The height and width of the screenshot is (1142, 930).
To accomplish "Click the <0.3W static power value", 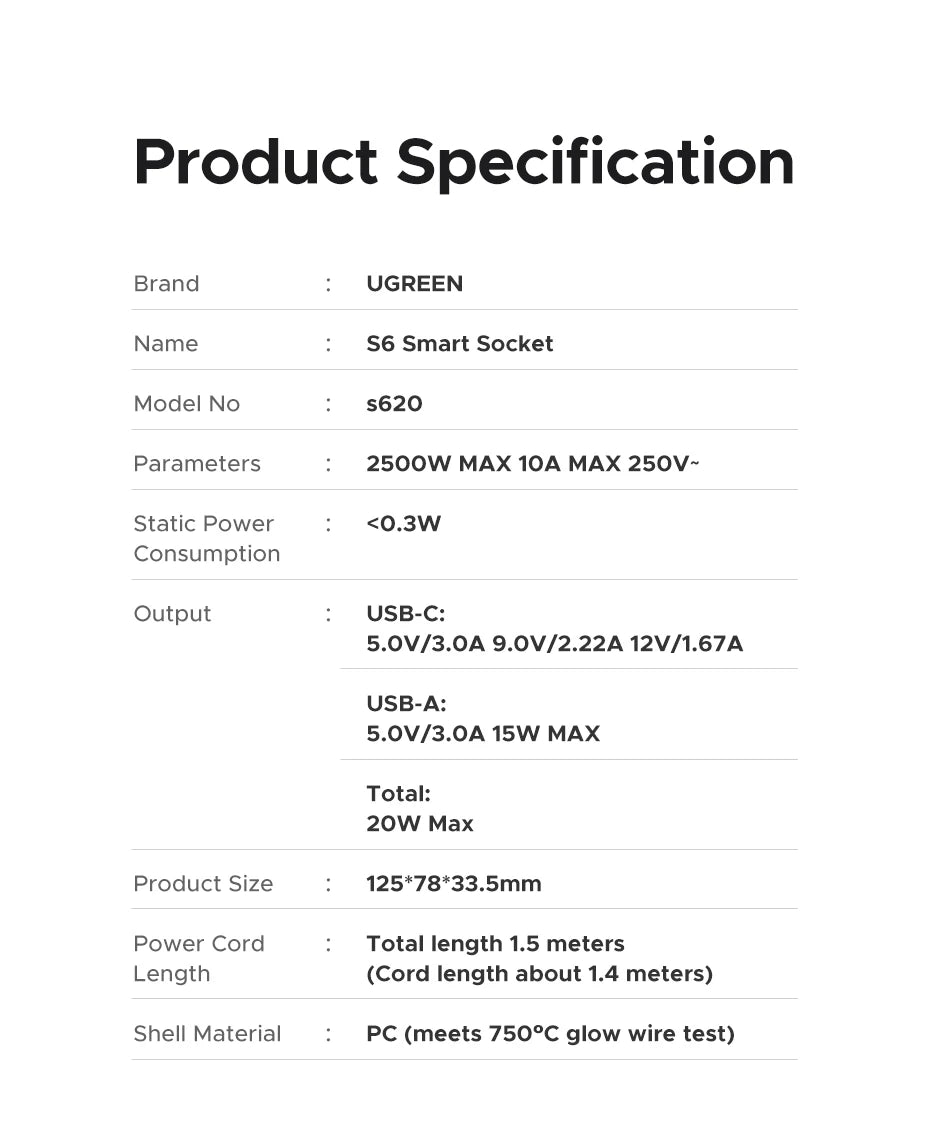I will 403,523.
